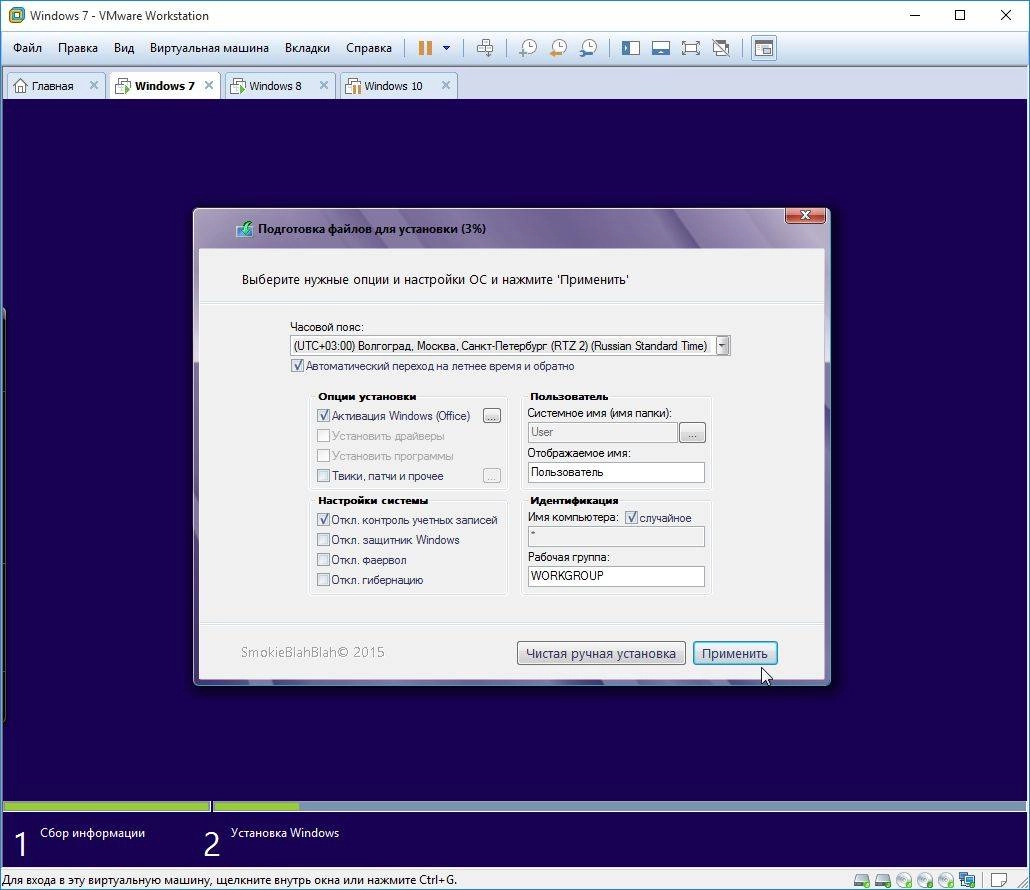Enable Откл. гибернацию checkbox
This screenshot has width=1030, height=890.
click(x=323, y=580)
